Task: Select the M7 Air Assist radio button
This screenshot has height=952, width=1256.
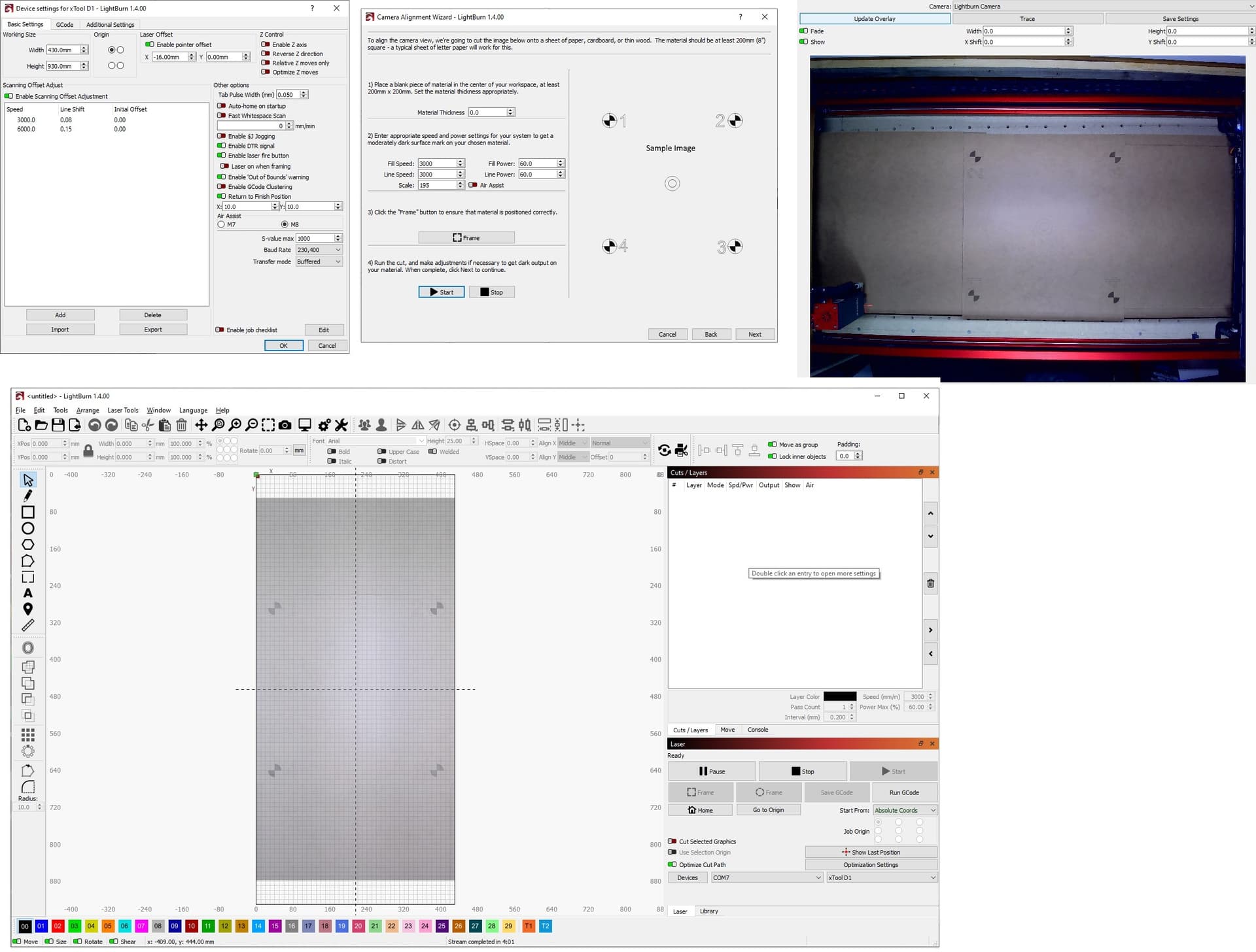Action: click(221, 224)
